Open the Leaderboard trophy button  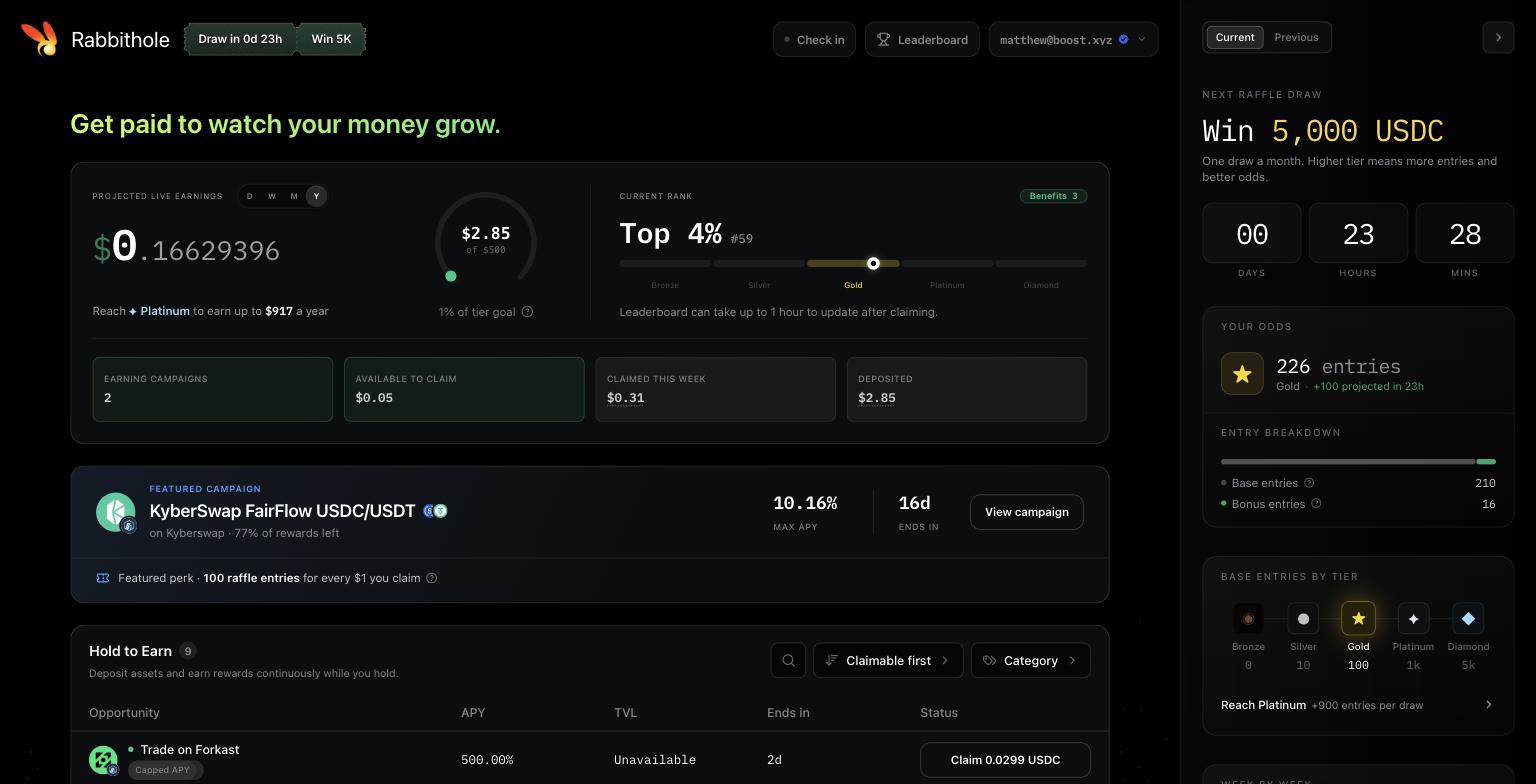922,40
